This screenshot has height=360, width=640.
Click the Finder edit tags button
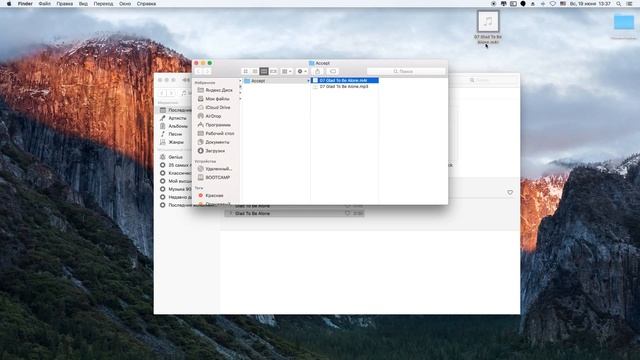[x=333, y=71]
